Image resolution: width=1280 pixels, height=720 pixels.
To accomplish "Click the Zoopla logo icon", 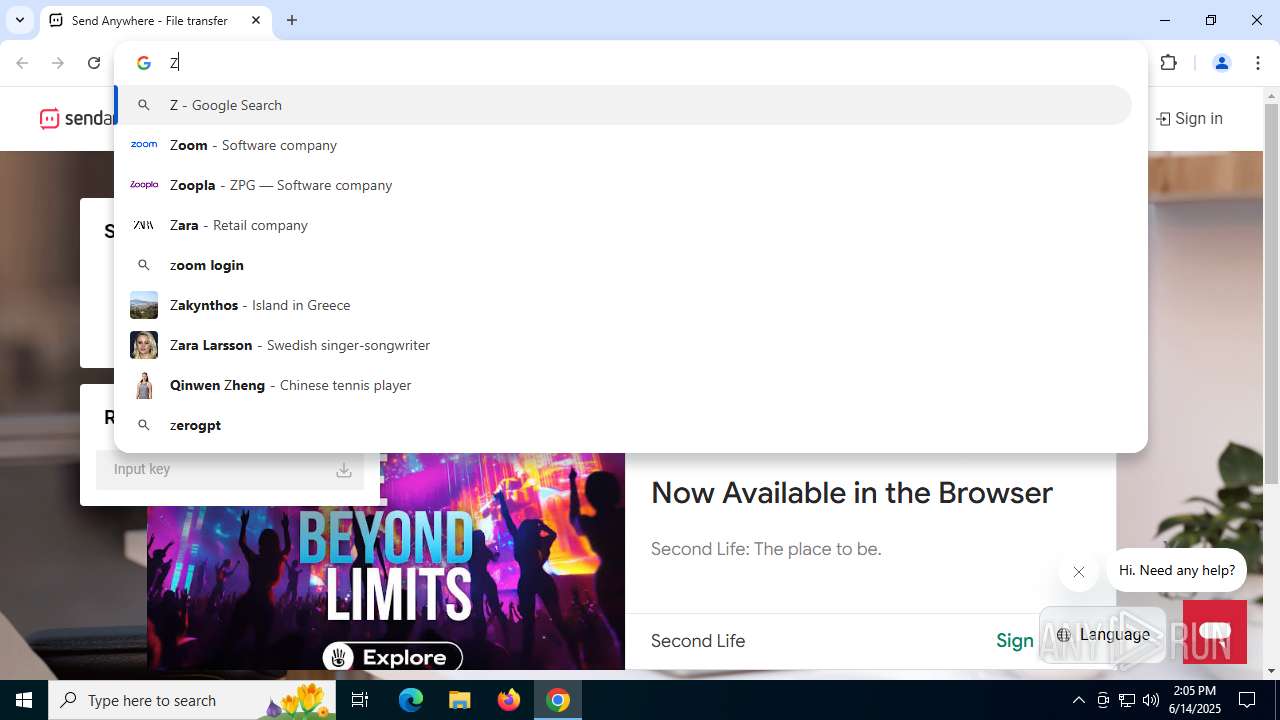I will [144, 185].
